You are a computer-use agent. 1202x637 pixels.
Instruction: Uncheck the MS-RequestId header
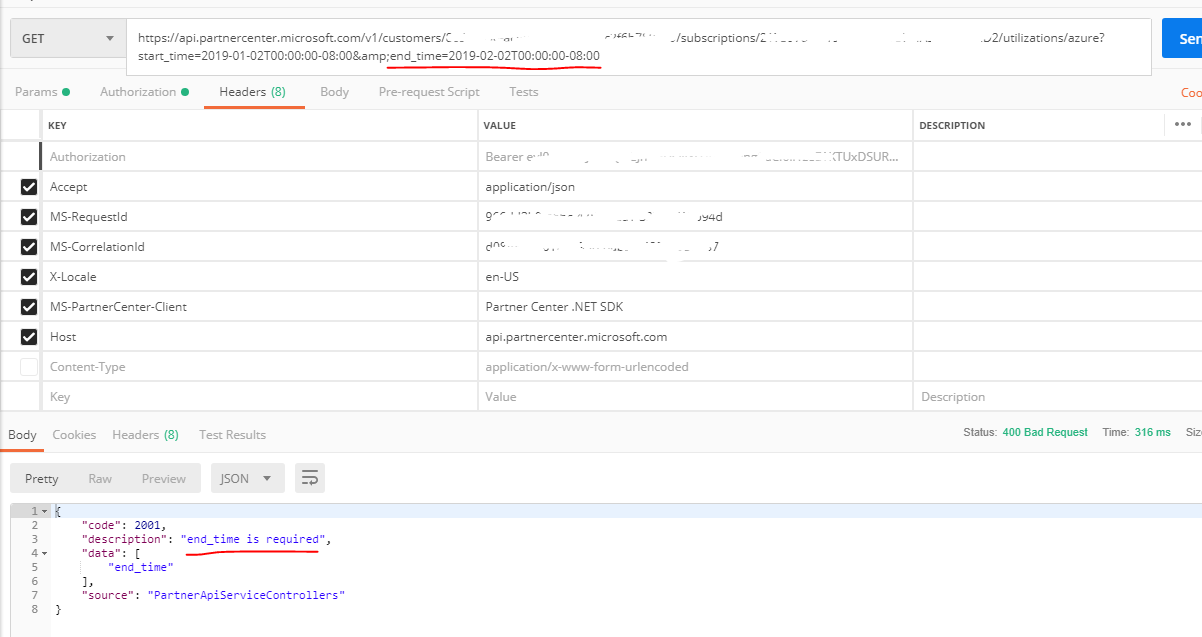point(26,216)
